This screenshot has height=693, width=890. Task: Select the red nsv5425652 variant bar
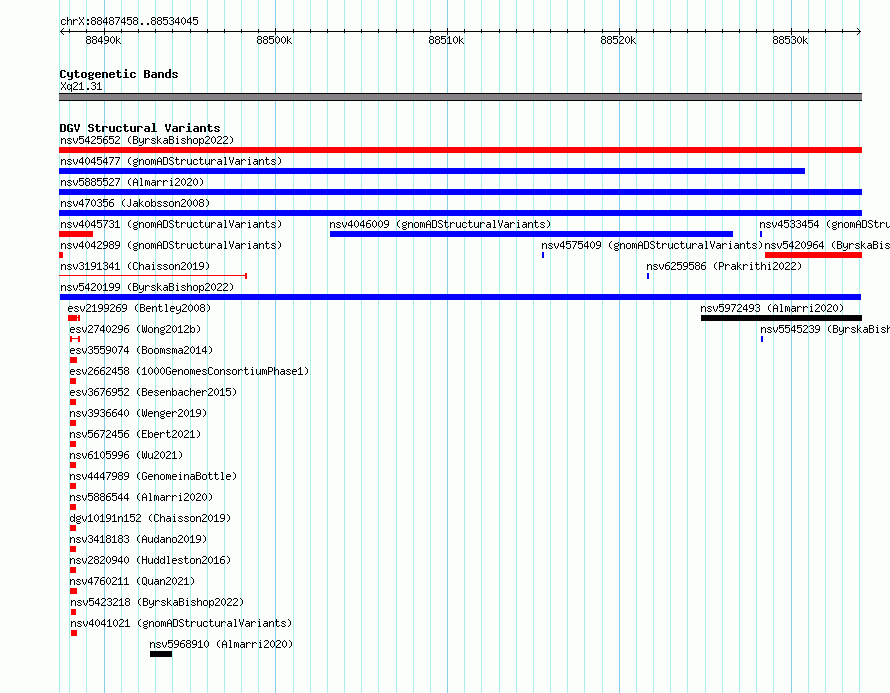pyautogui.click(x=460, y=150)
